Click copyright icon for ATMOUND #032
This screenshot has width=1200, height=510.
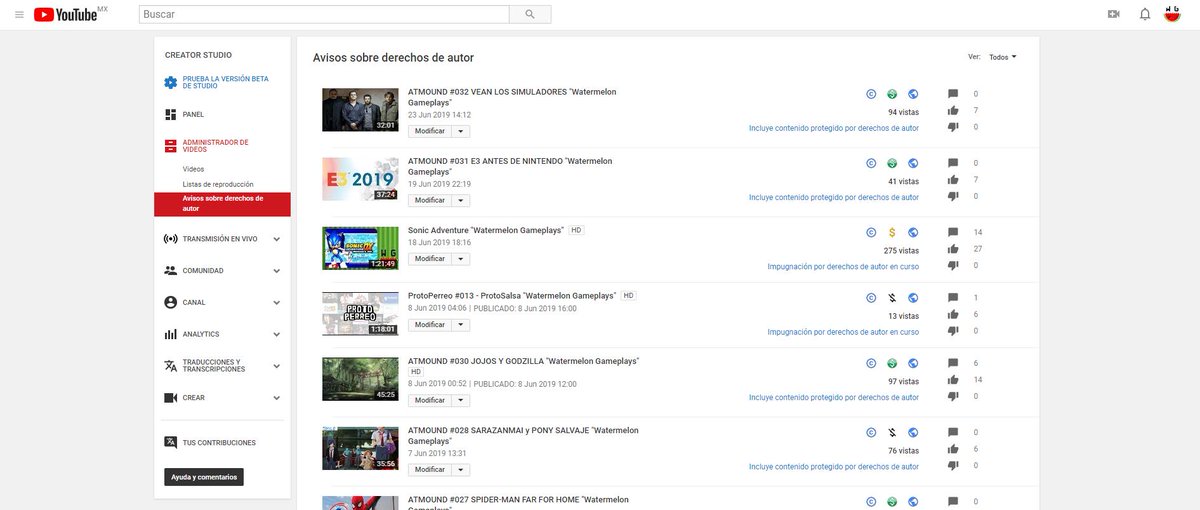[871, 94]
